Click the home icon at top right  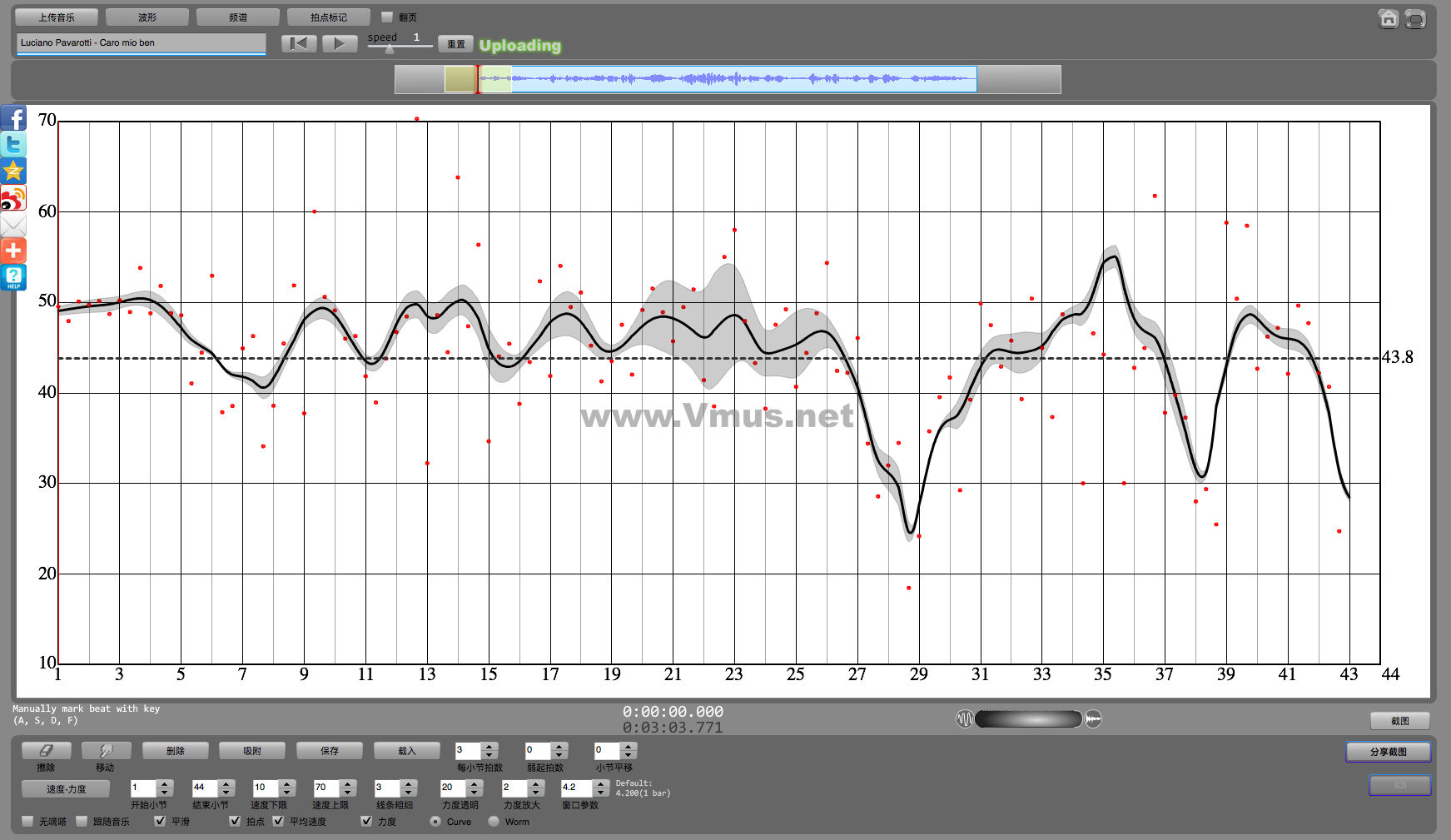click(x=1388, y=18)
